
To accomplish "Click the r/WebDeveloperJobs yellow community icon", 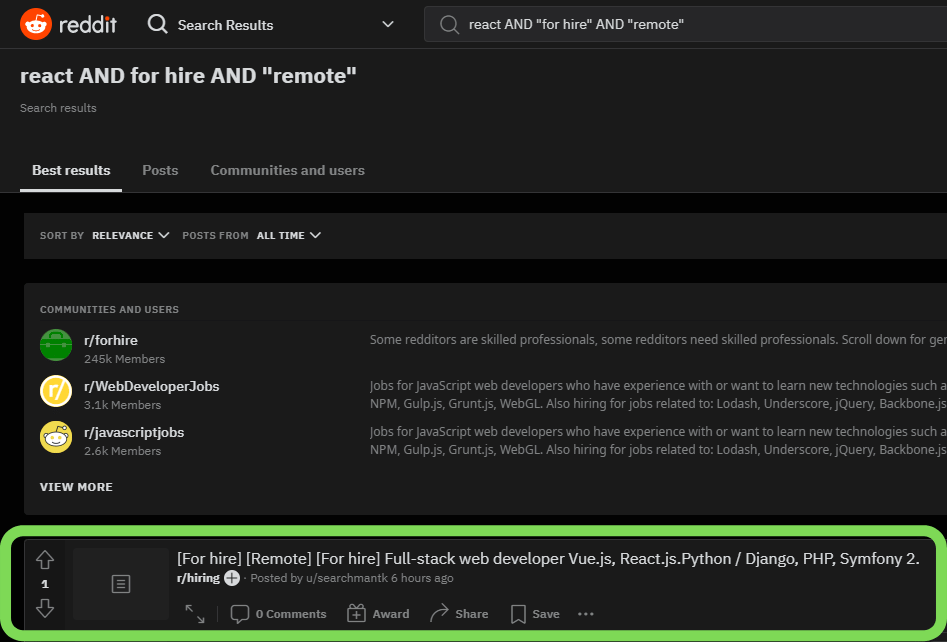I will click(56, 391).
